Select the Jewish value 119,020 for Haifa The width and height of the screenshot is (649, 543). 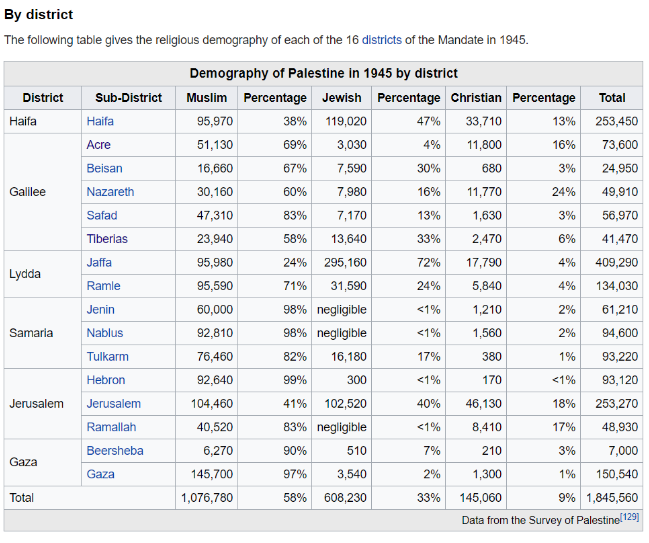tap(346, 121)
